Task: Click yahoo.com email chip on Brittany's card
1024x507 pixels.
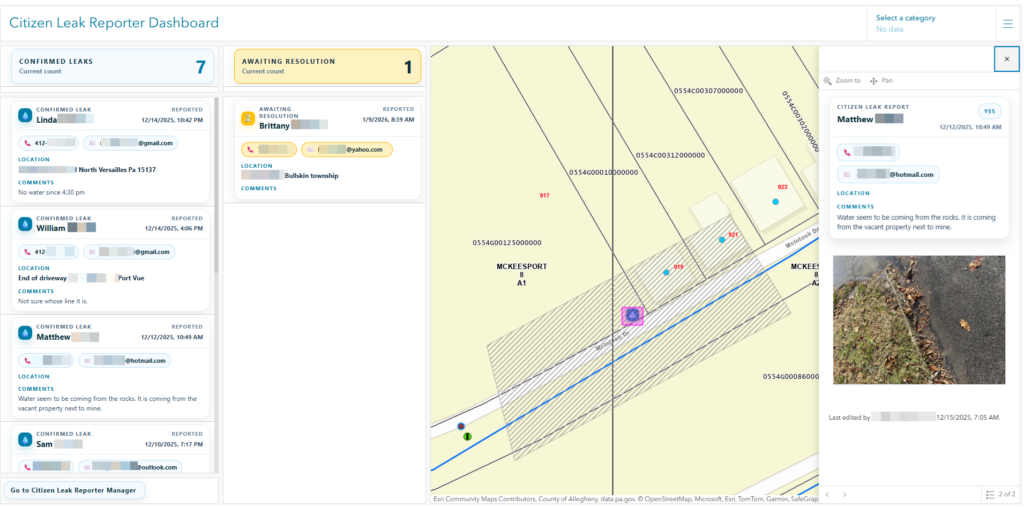Action: [x=347, y=150]
